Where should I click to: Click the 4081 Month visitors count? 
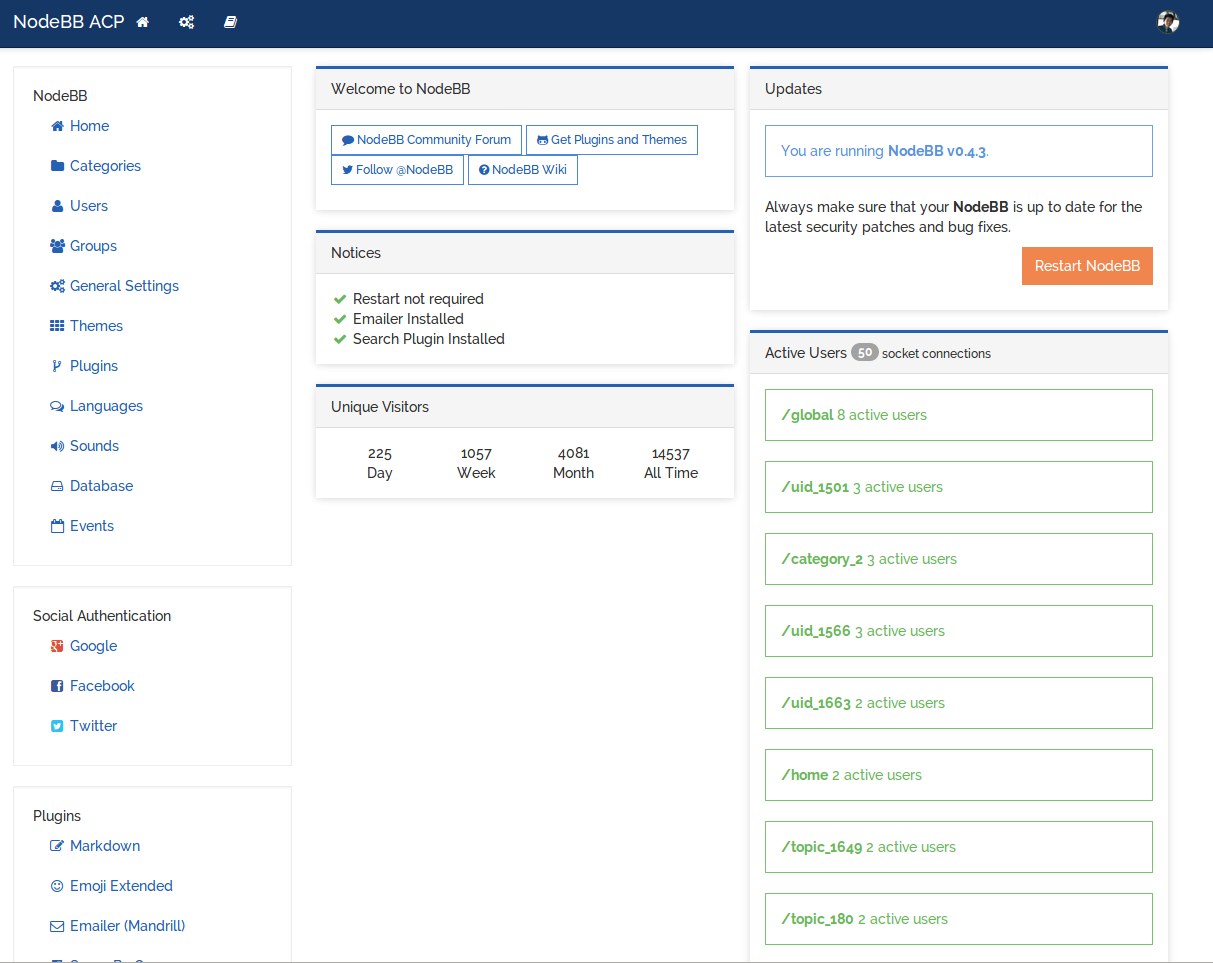pyautogui.click(x=573, y=453)
